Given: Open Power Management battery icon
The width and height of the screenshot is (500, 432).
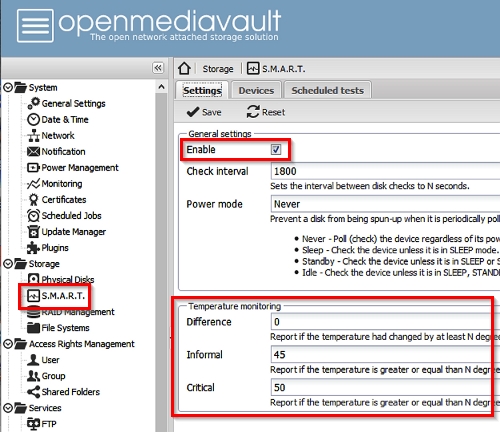Looking at the screenshot, I should click(x=33, y=167).
